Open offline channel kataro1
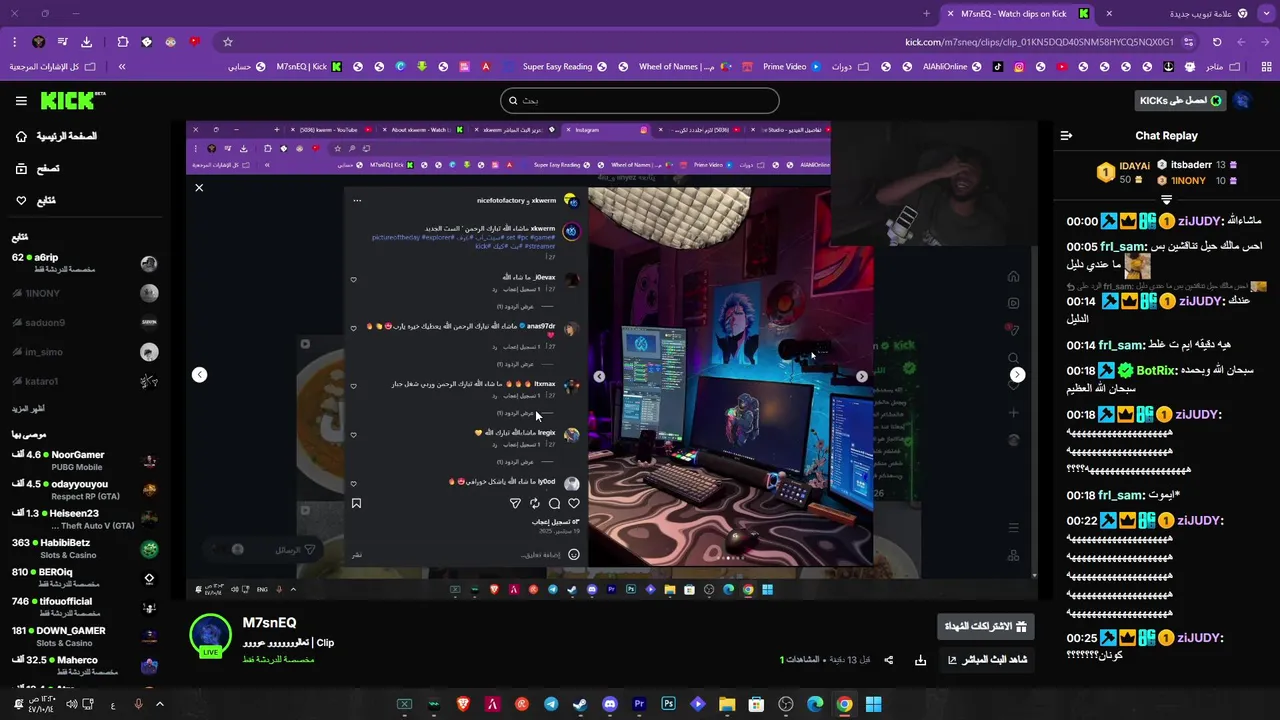 85,381
